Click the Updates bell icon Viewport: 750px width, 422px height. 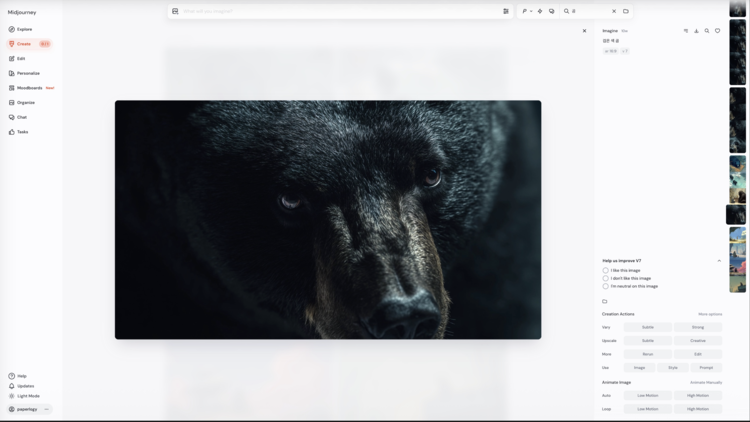11,386
